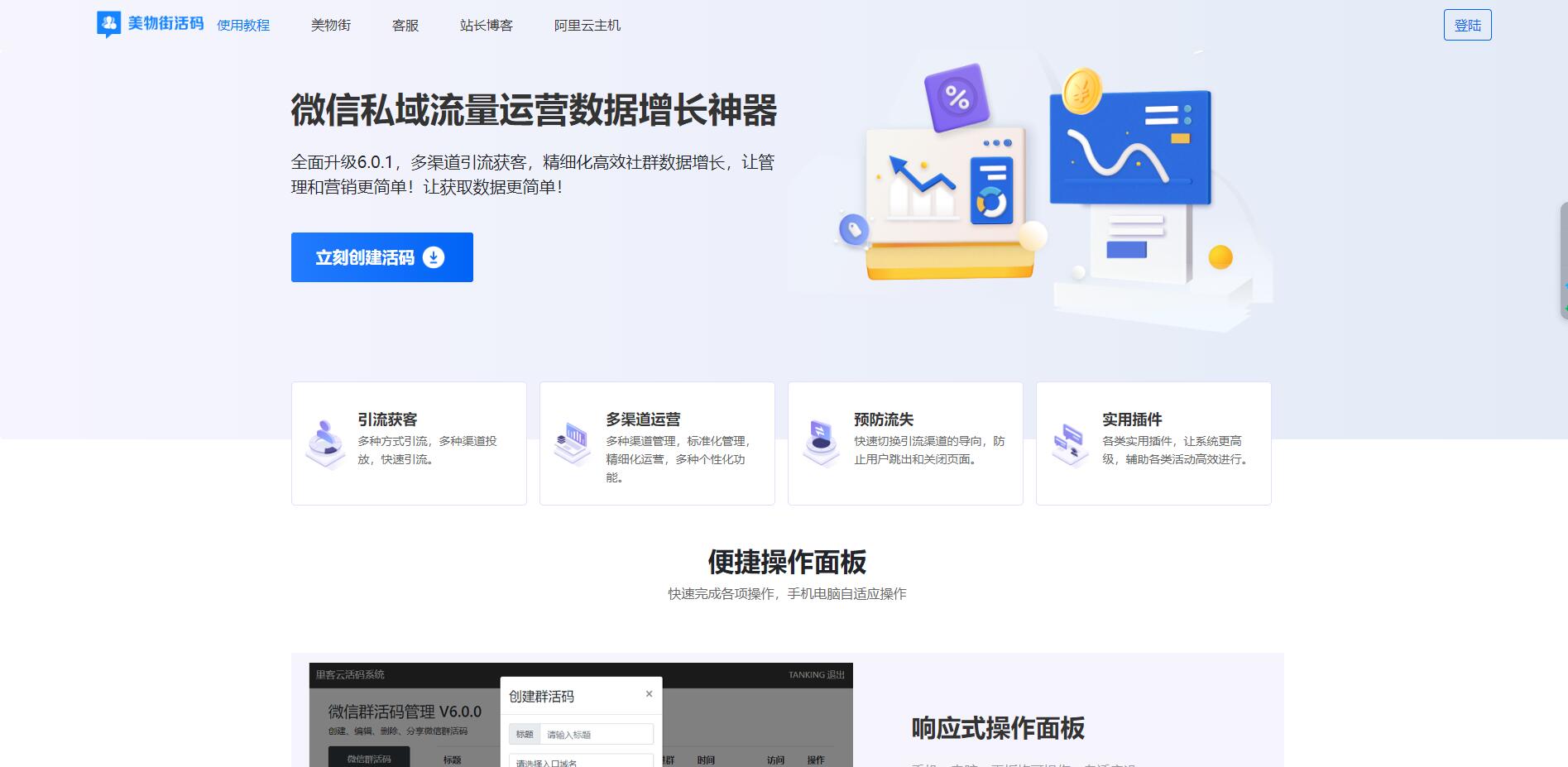The width and height of the screenshot is (1568, 767).
Task: Visit the 阿里云主机 navigation link
Action: coord(587,26)
